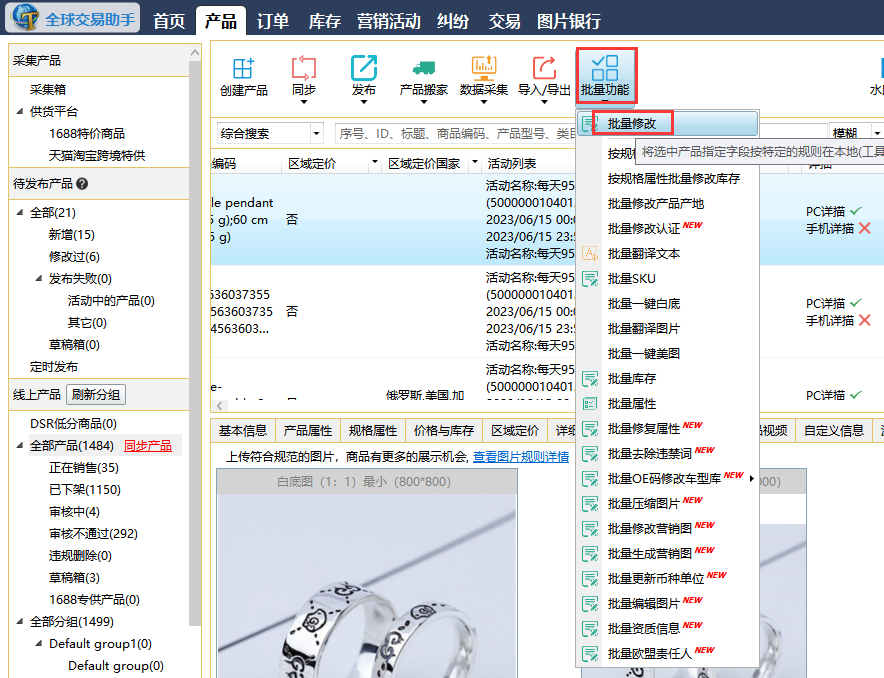Click the icon beside 批量生成营销图
Screen dimensions: 884x678
[x=590, y=554]
